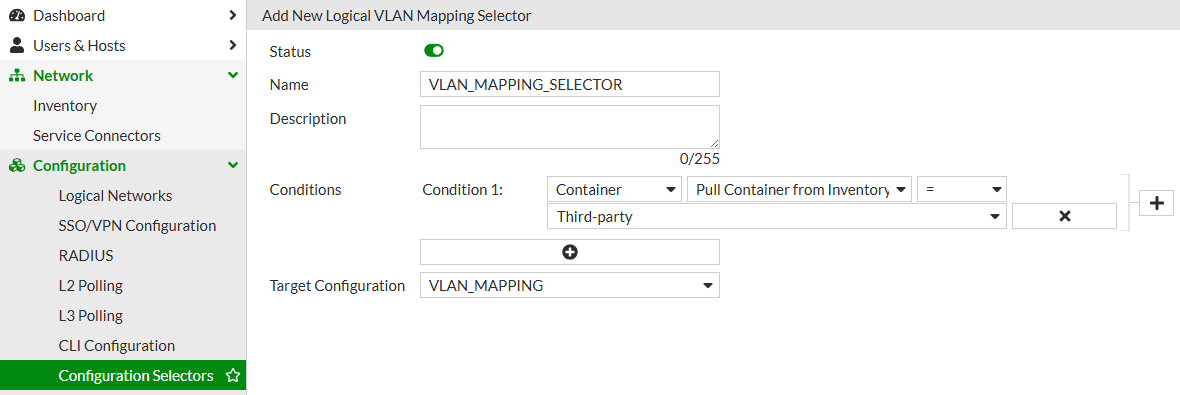Collapse the Network section chevron
The width and height of the screenshot is (1180, 395).
tap(233, 75)
